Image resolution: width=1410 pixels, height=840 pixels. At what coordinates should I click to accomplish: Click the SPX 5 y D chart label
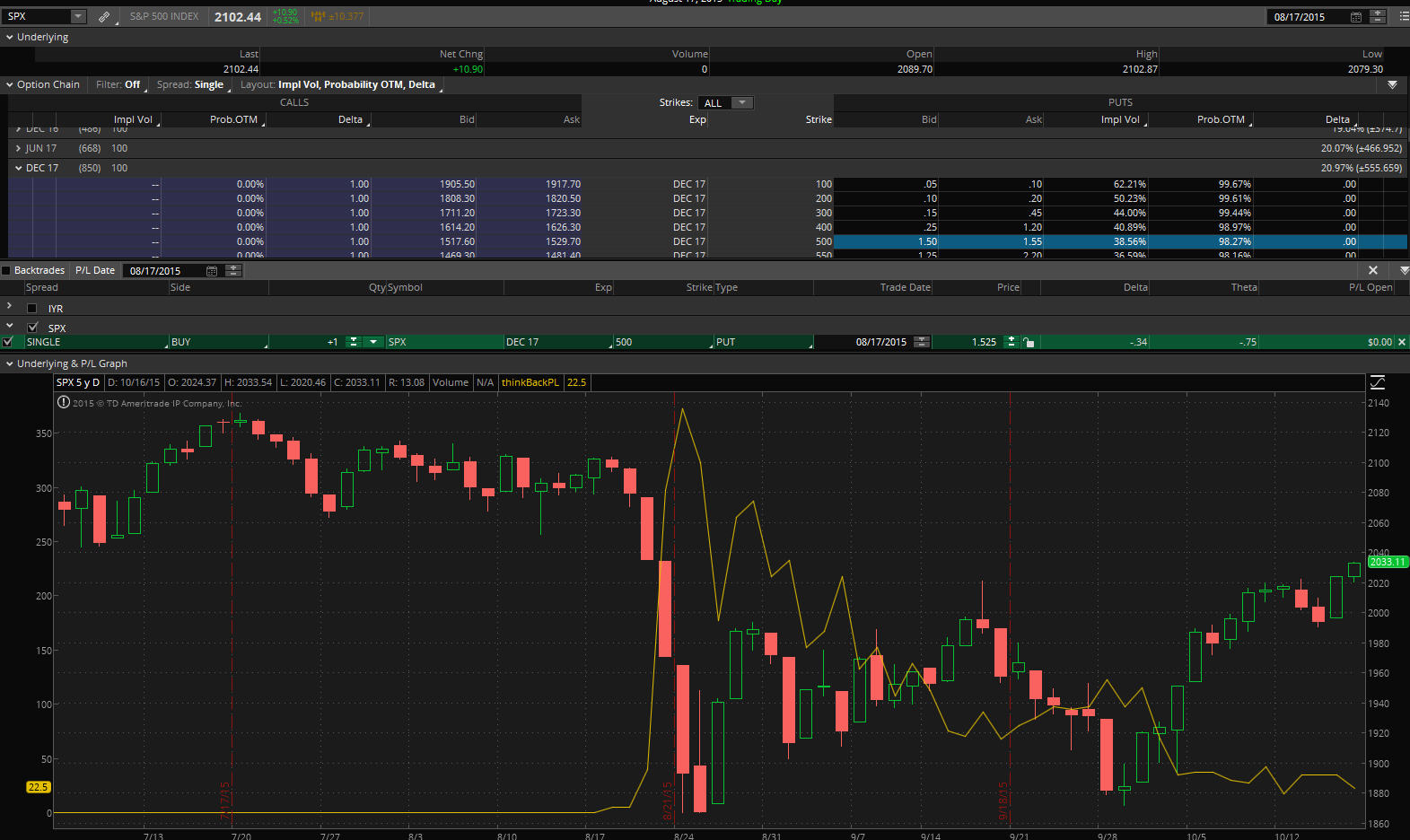click(78, 382)
